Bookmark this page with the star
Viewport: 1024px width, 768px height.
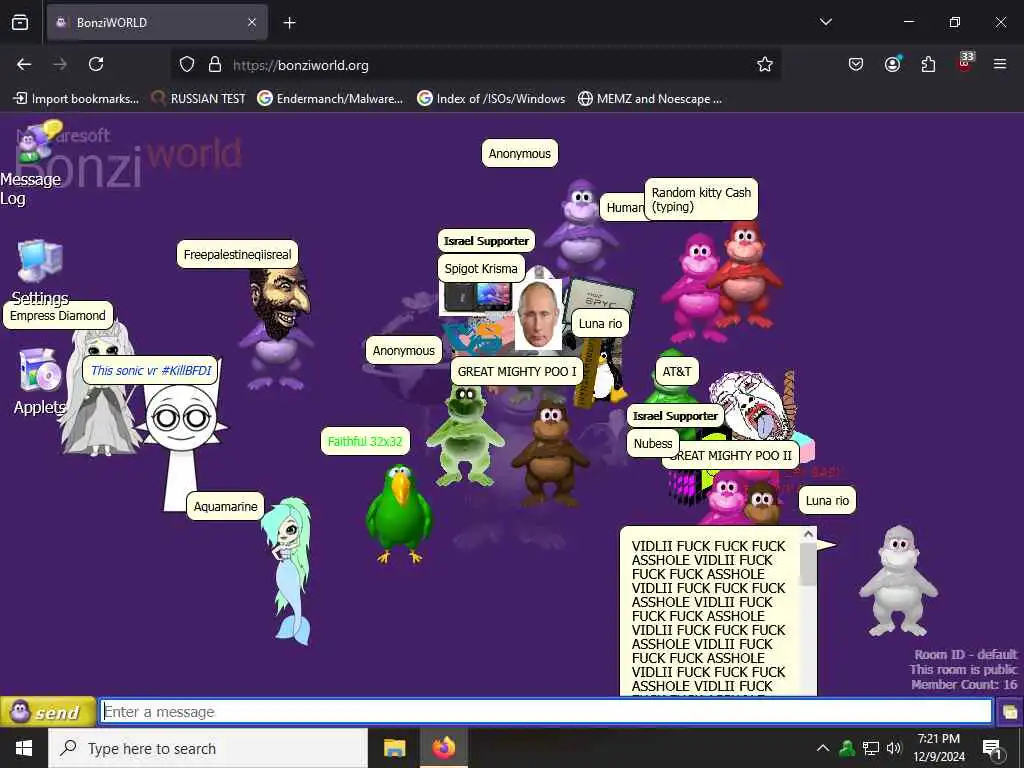point(765,64)
